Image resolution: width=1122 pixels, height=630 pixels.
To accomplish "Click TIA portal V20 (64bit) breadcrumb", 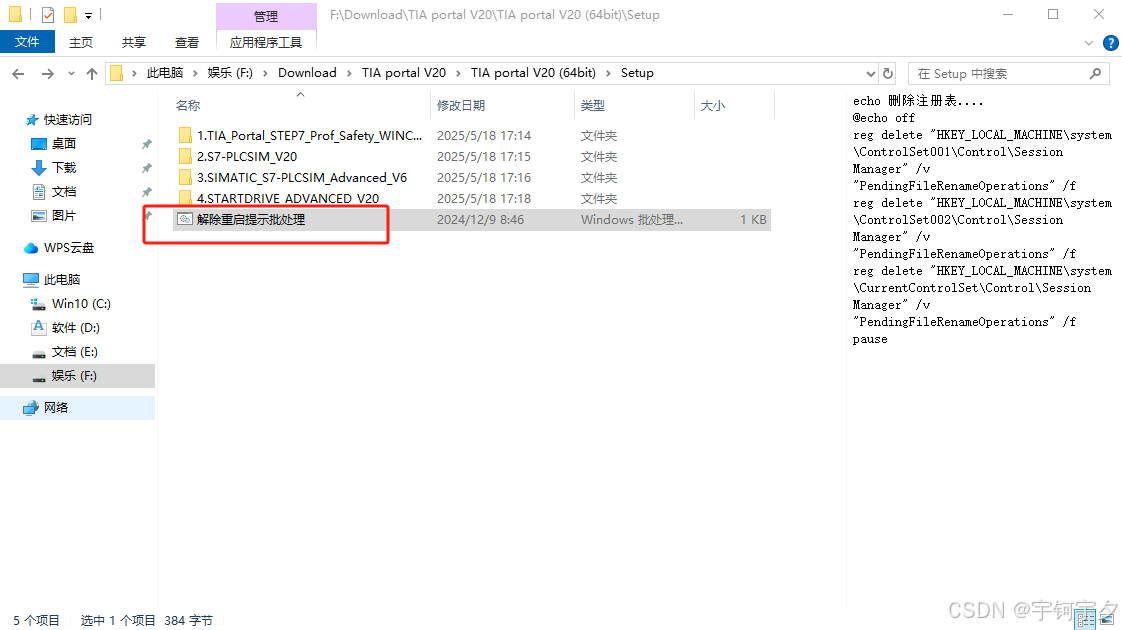I will click(x=533, y=73).
